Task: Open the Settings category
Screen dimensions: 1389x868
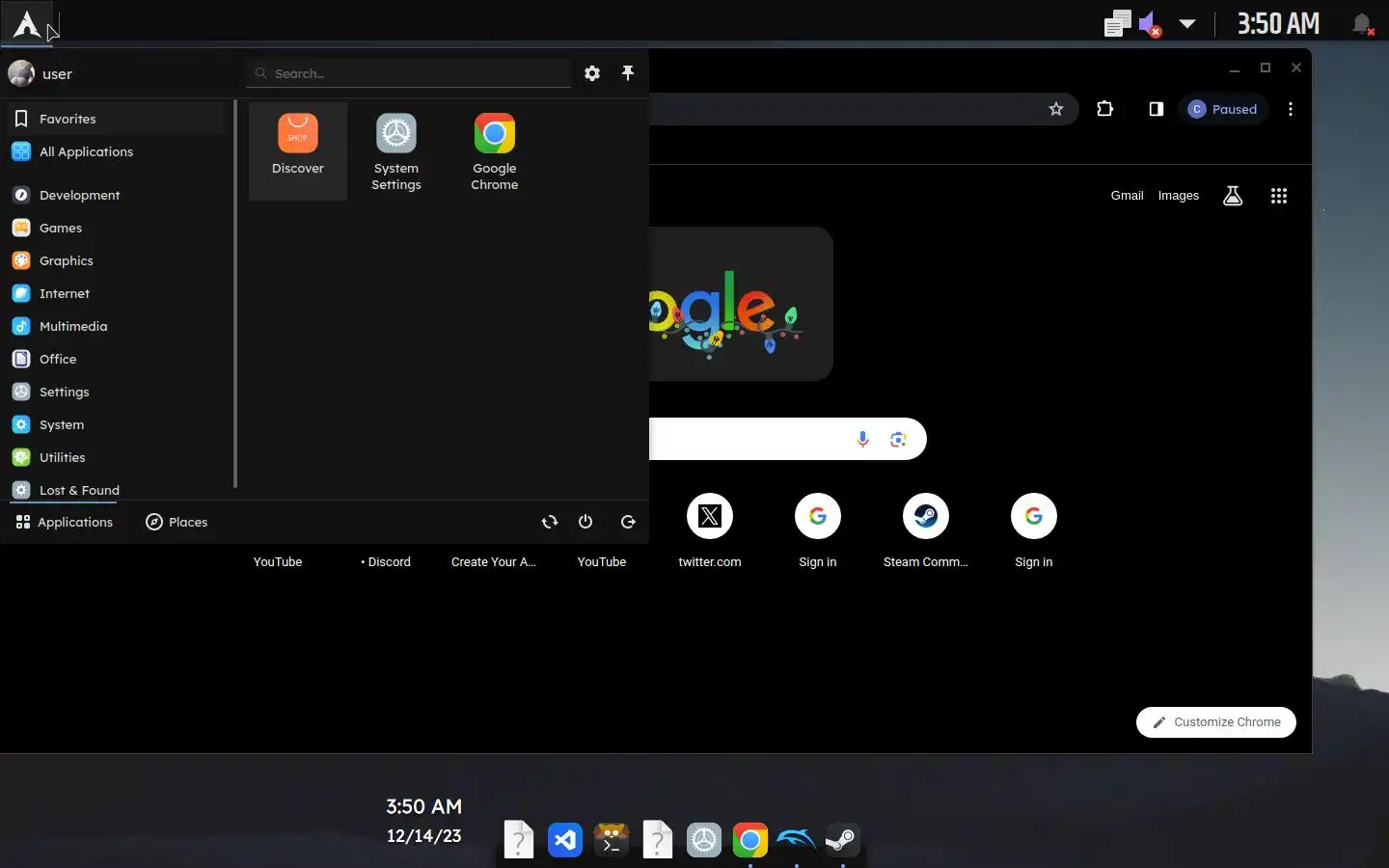Action: point(115,392)
